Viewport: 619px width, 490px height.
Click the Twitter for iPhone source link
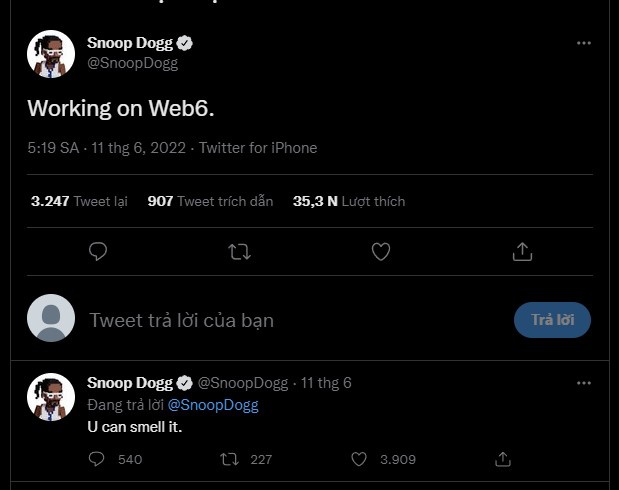tap(258, 148)
